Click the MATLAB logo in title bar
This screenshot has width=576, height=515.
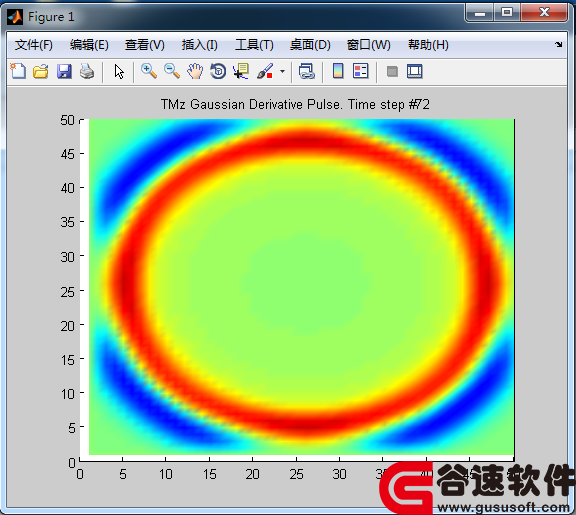coord(15,17)
